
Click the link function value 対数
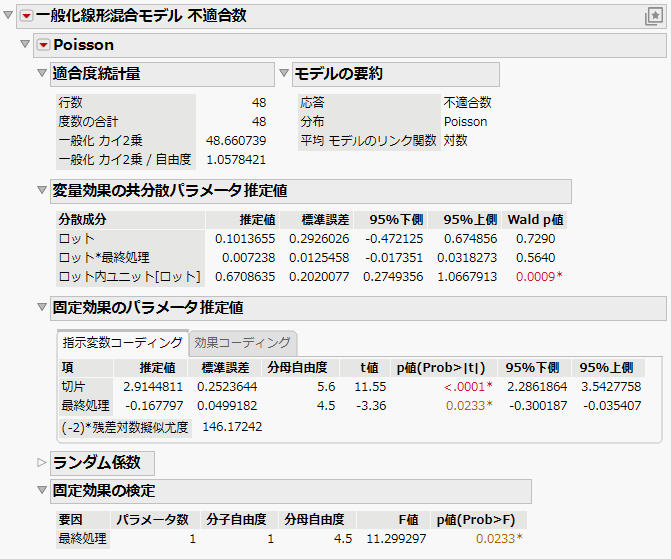(x=455, y=140)
